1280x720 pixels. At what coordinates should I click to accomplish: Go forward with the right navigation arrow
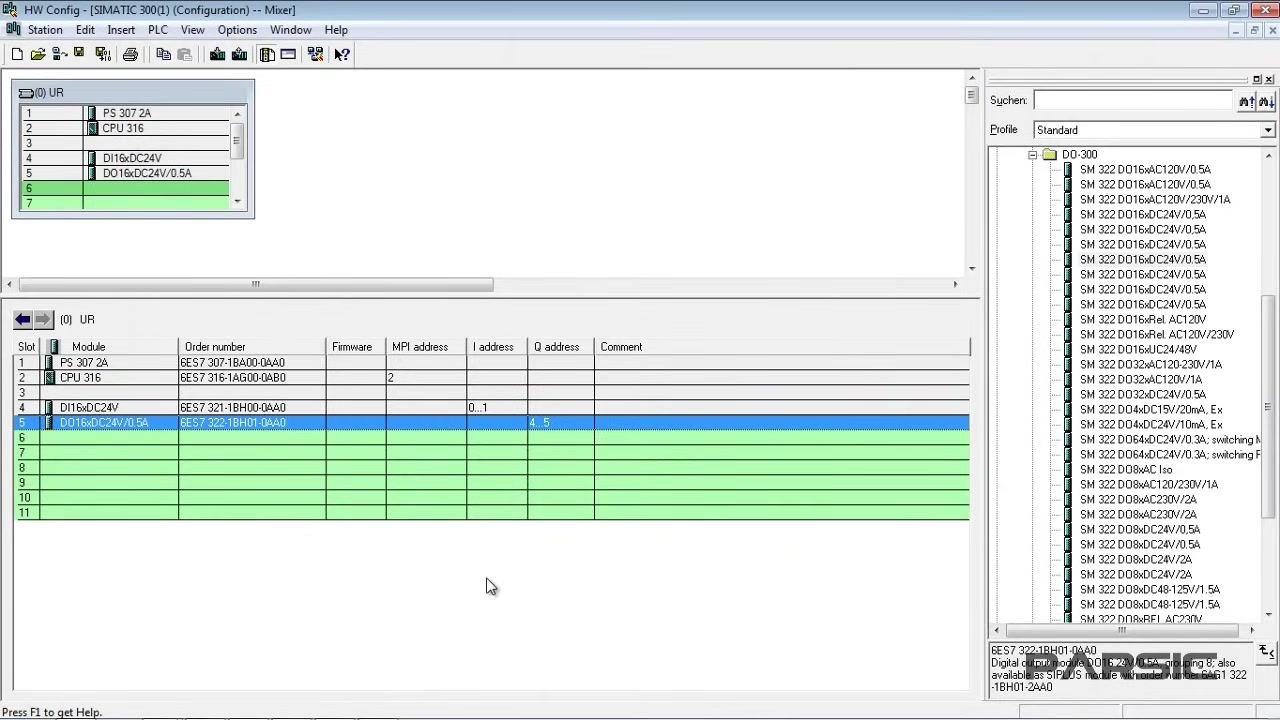(x=43, y=319)
